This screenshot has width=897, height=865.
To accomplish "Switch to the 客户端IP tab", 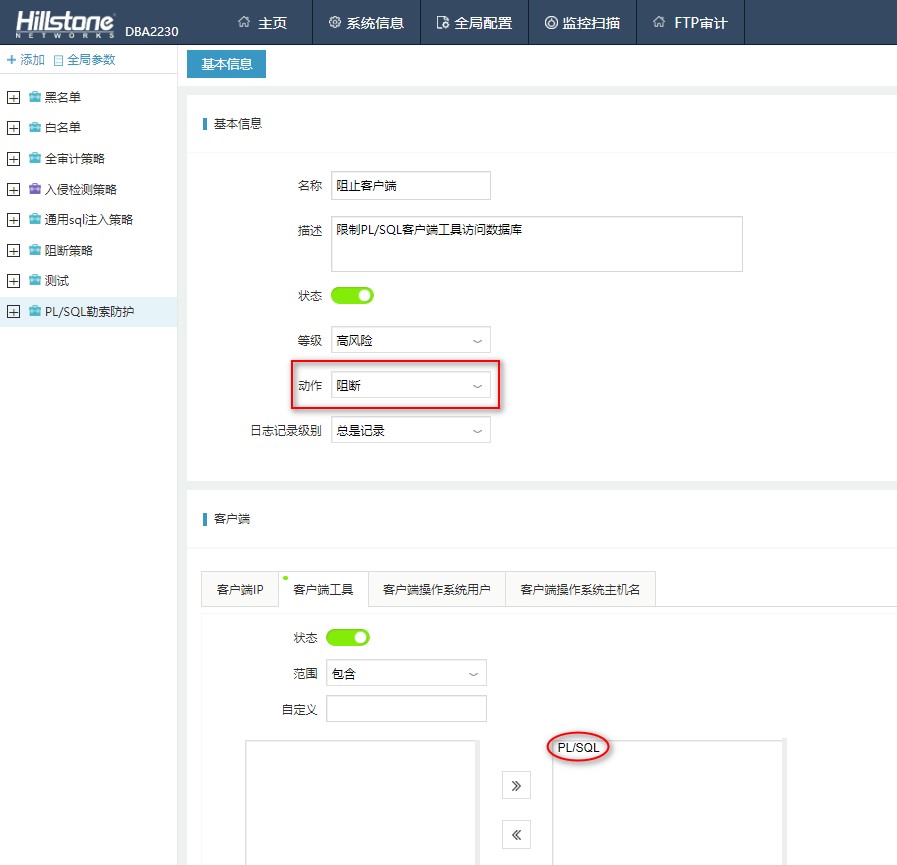I will [x=240, y=589].
